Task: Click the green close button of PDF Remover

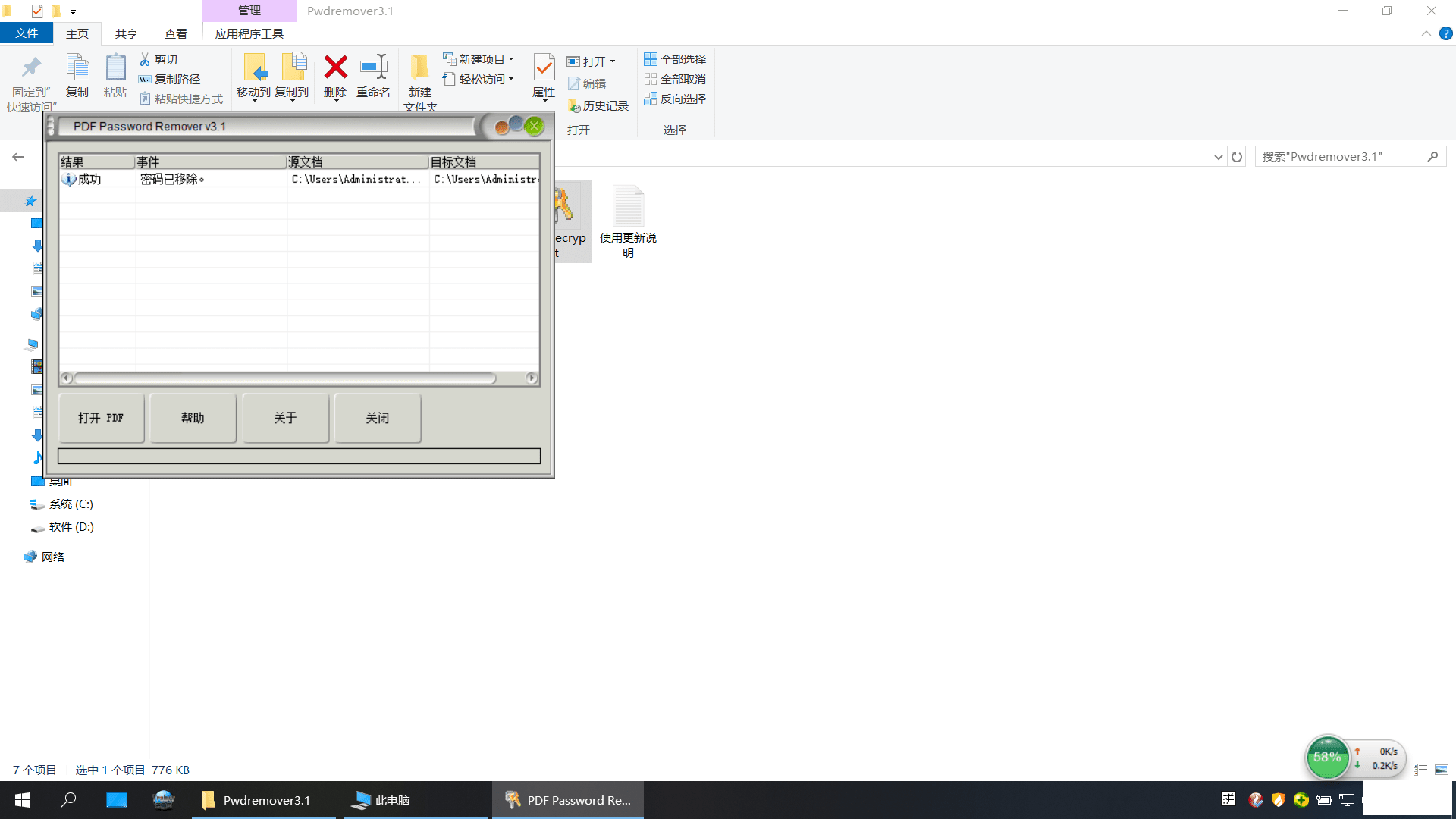Action: coord(535,126)
